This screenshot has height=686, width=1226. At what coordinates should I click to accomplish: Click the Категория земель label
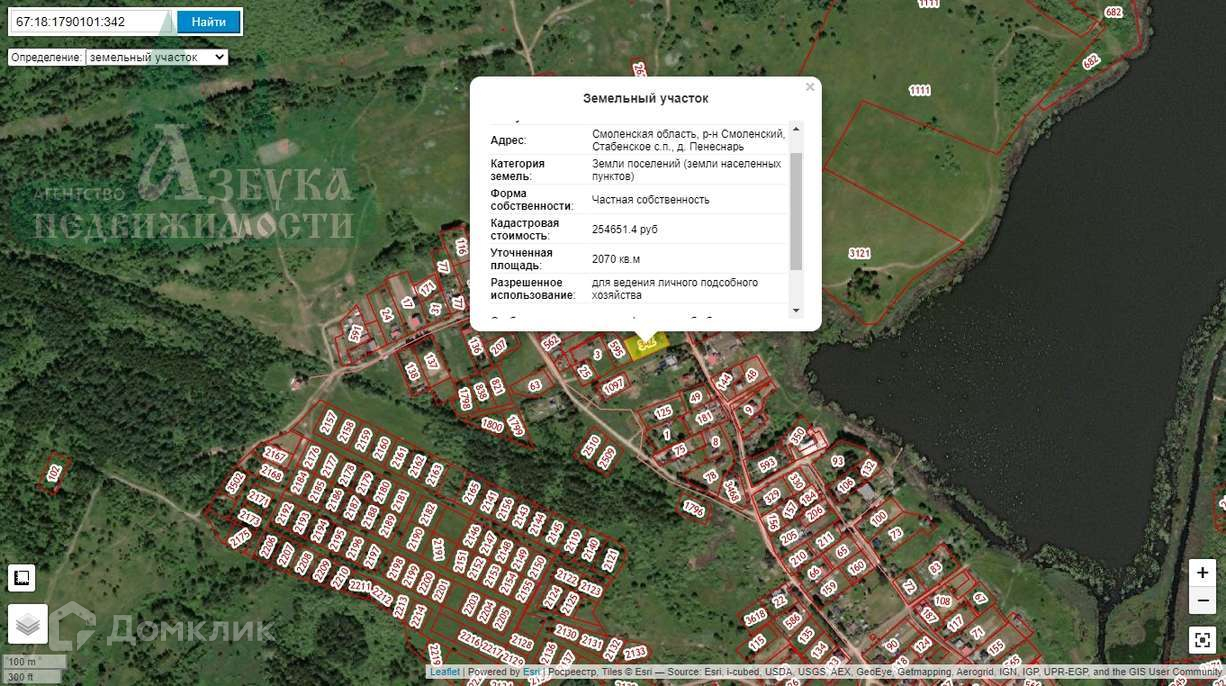point(518,169)
